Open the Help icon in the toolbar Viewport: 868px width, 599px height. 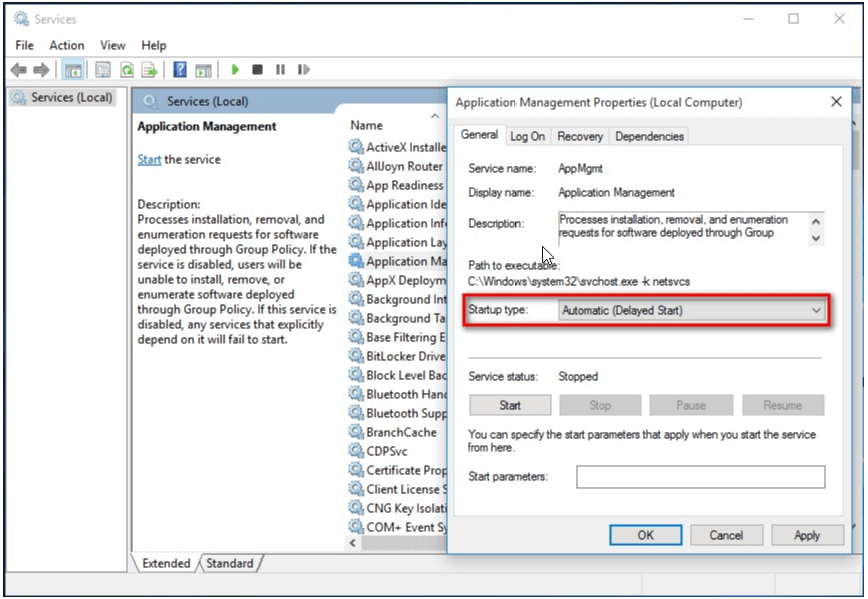[x=180, y=70]
